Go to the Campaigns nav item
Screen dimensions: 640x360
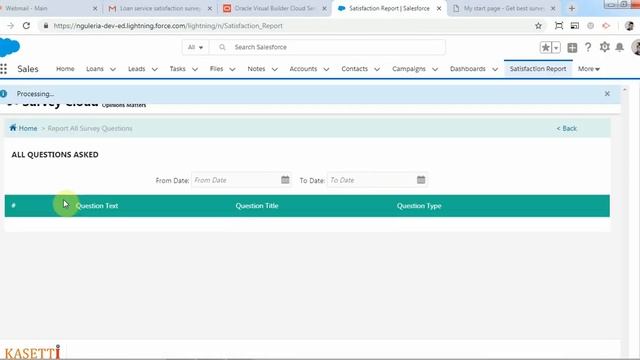(x=409, y=69)
